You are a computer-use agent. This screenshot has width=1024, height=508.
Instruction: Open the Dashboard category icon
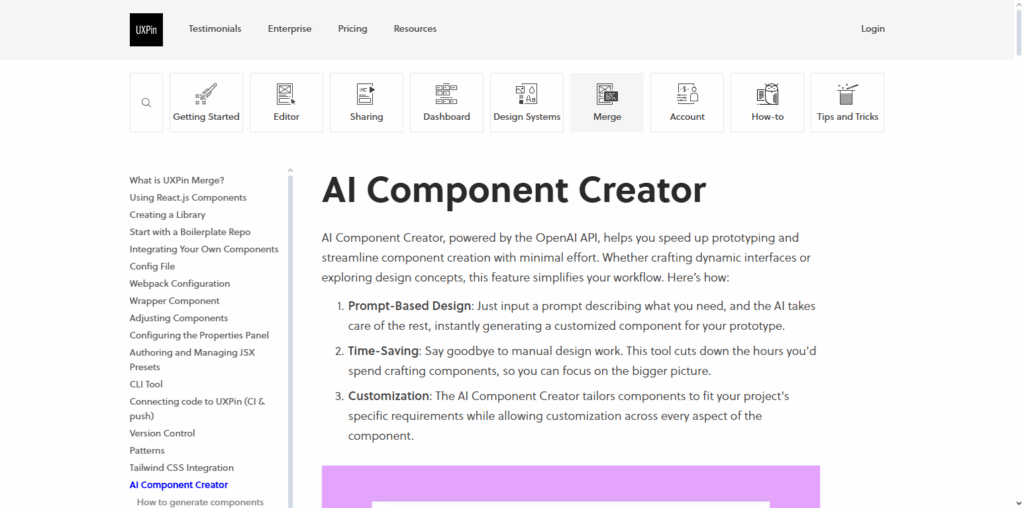pyautogui.click(x=447, y=95)
